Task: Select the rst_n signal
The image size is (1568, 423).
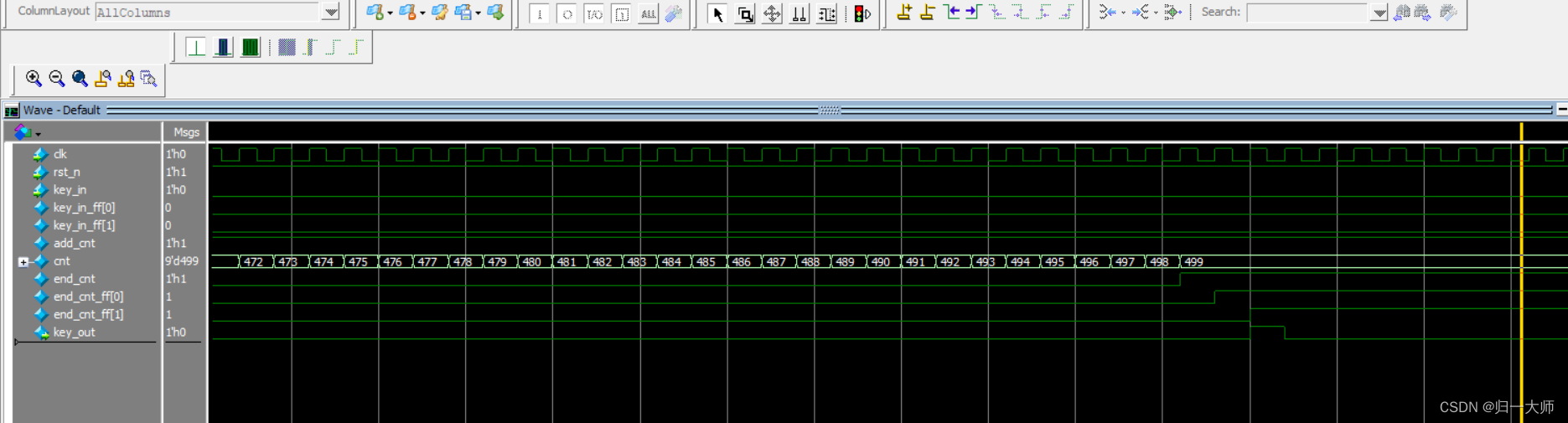Action: 67,172
